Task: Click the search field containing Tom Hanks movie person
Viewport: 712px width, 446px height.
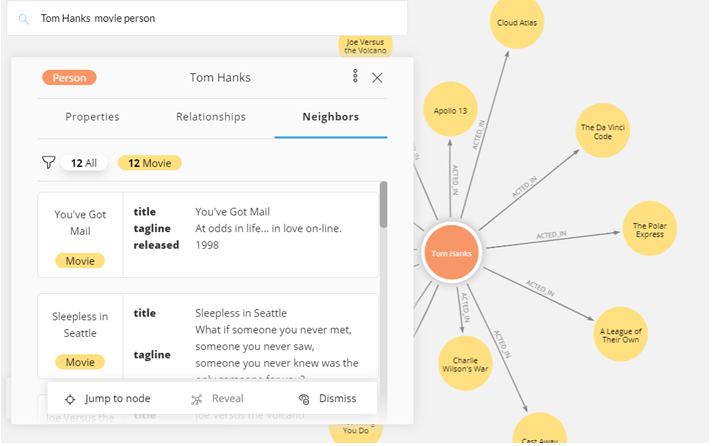Action: tap(207, 19)
